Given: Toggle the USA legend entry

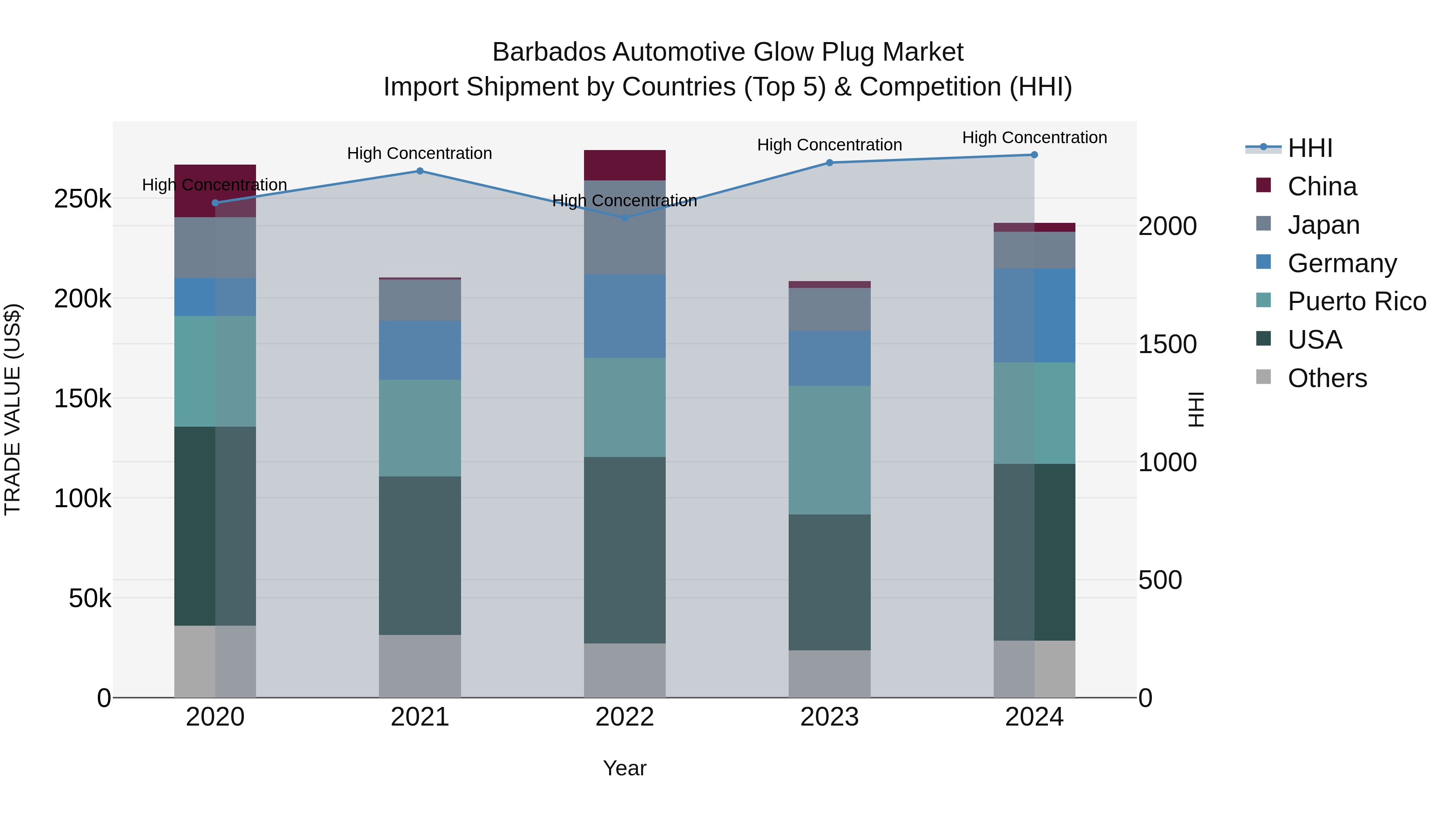Looking at the screenshot, I should pyautogui.click(x=1299, y=340).
